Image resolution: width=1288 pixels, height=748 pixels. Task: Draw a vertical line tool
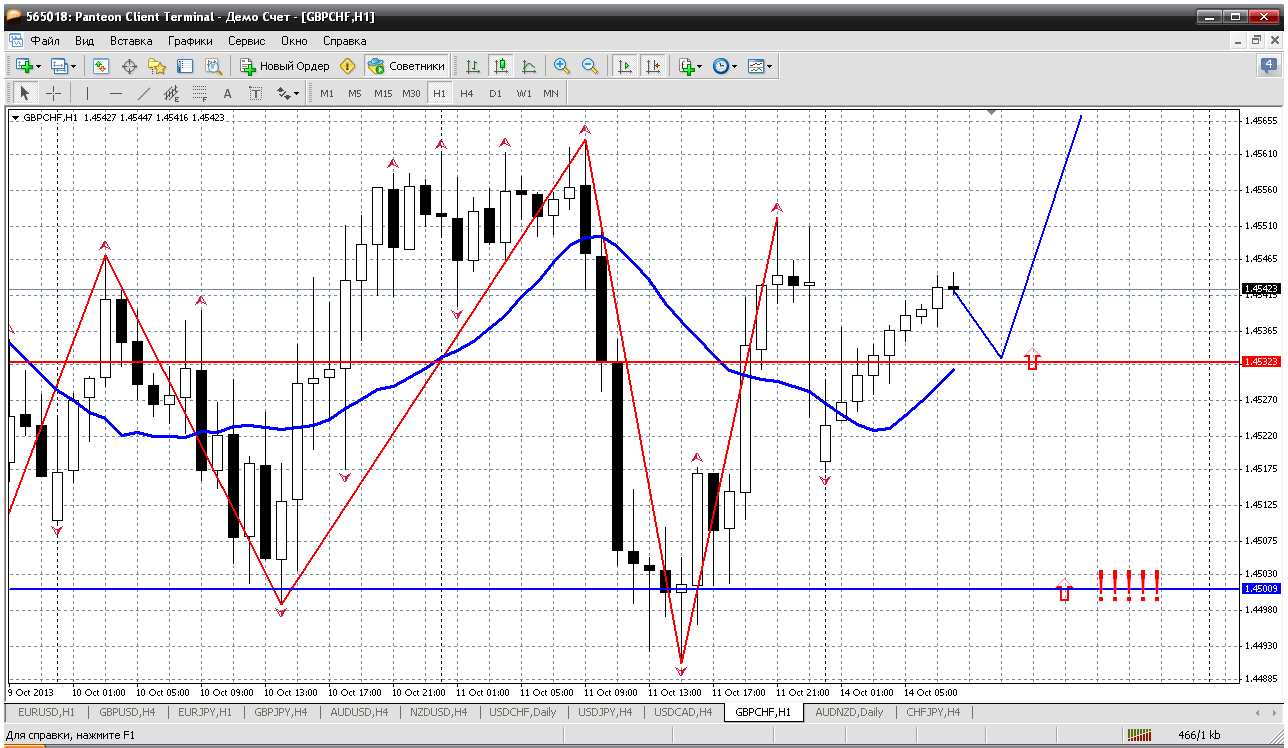[x=88, y=93]
